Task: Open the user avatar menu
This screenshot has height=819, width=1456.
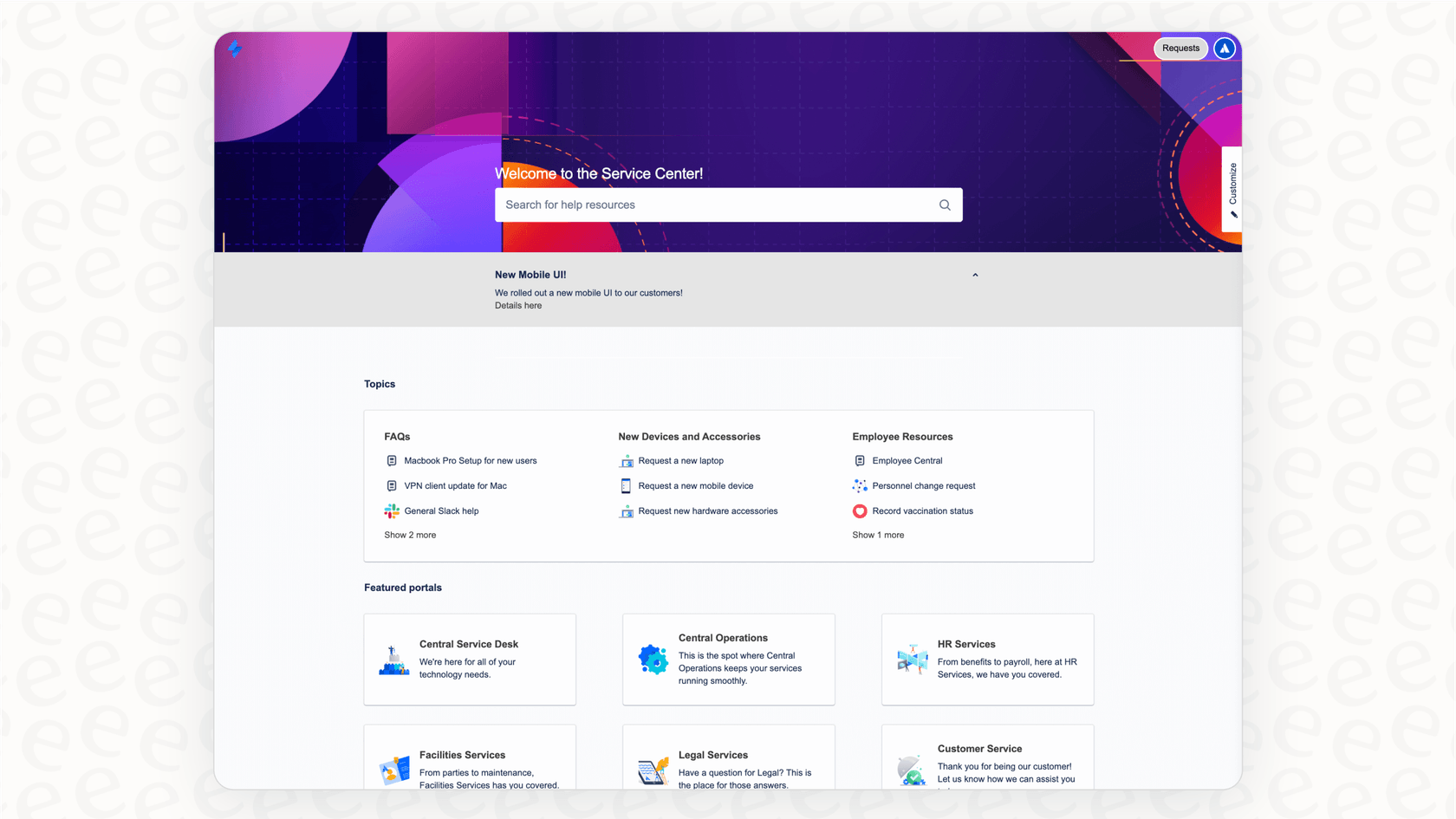Action: pos(1224,49)
